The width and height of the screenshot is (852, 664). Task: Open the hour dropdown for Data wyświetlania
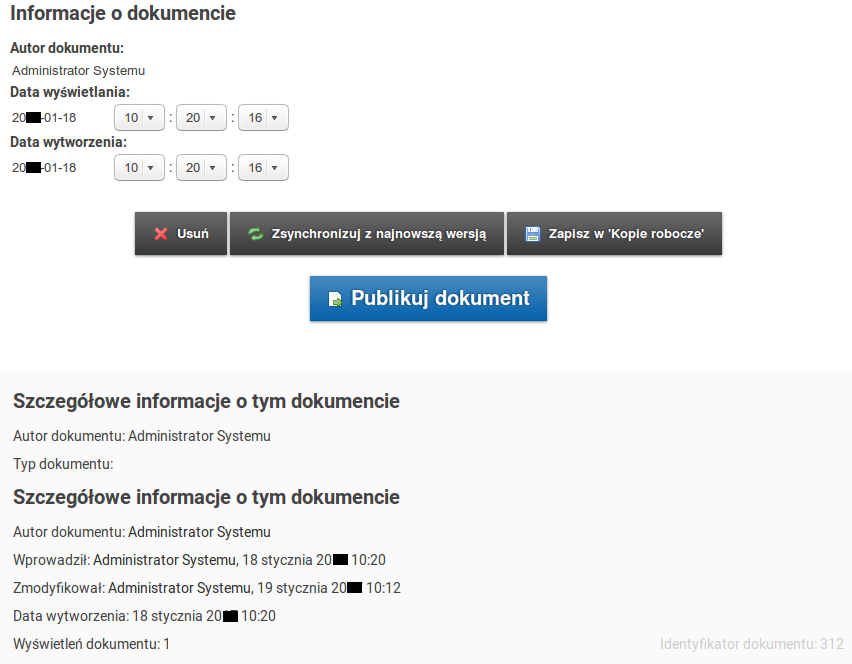click(x=140, y=118)
